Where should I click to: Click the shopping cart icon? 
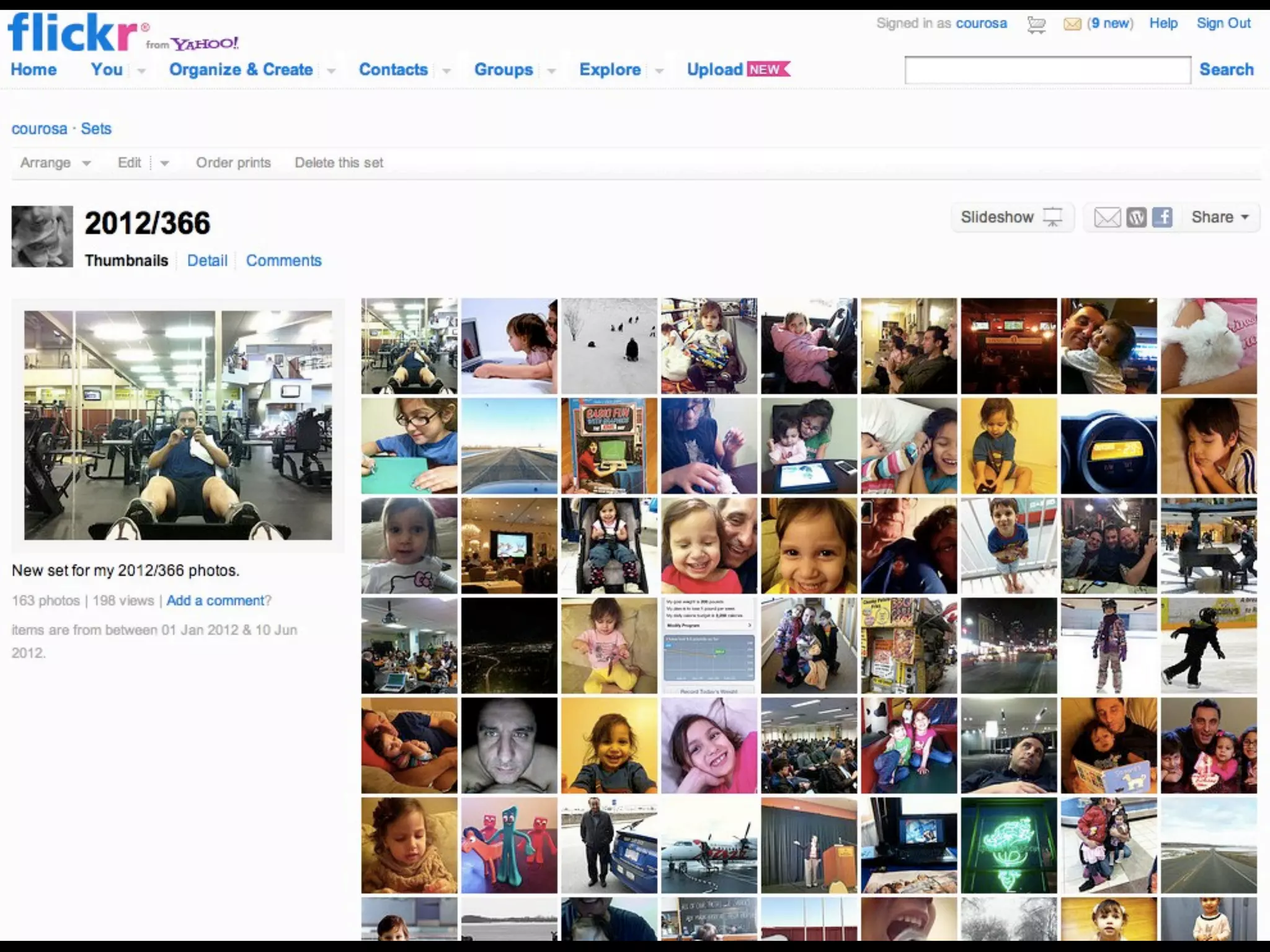1036,25
